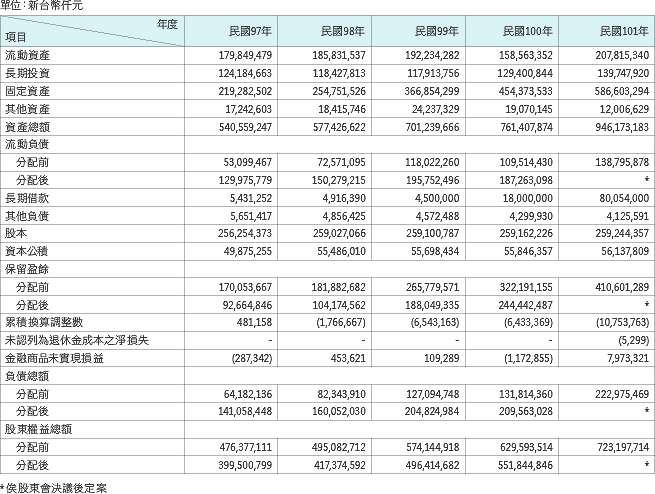Viewport: 655px width, 494px height.
Task: Select value 80,054,000 in 長期借款 row
Action: pyautogui.click(x=625, y=198)
